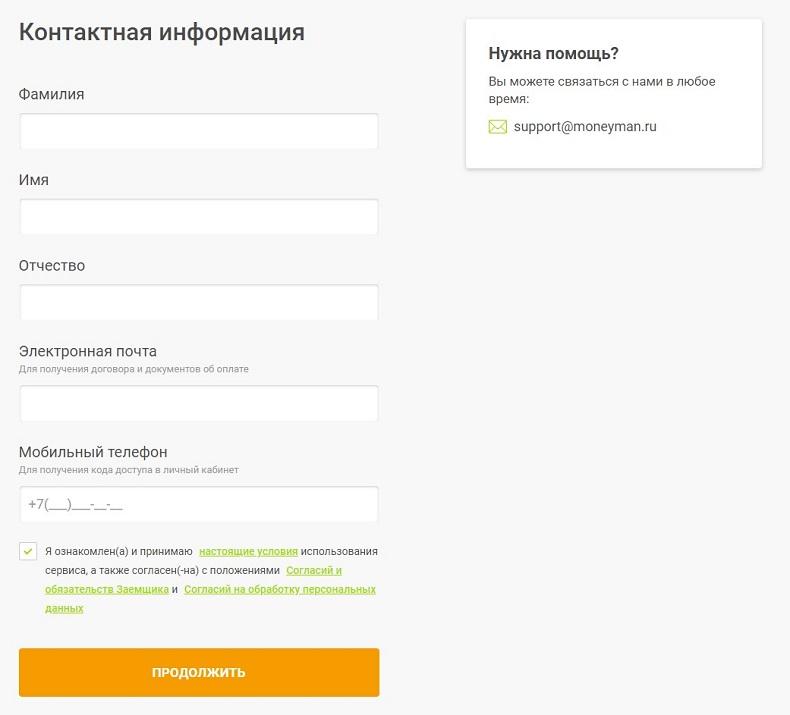Click the Фамилия field label
Screen dimensions: 790x715
pos(52,94)
